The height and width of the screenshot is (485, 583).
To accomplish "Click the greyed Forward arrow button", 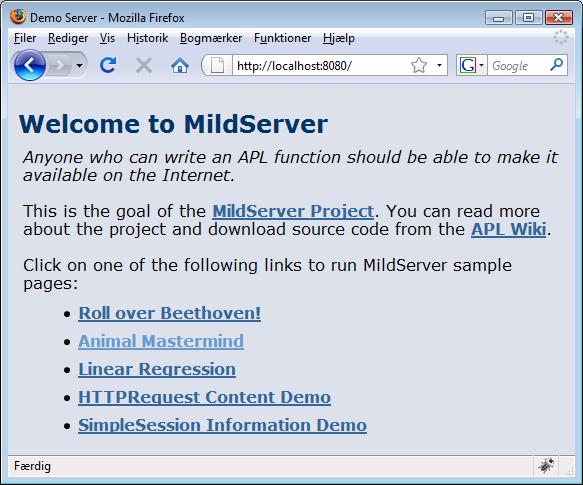I will 59,65.
